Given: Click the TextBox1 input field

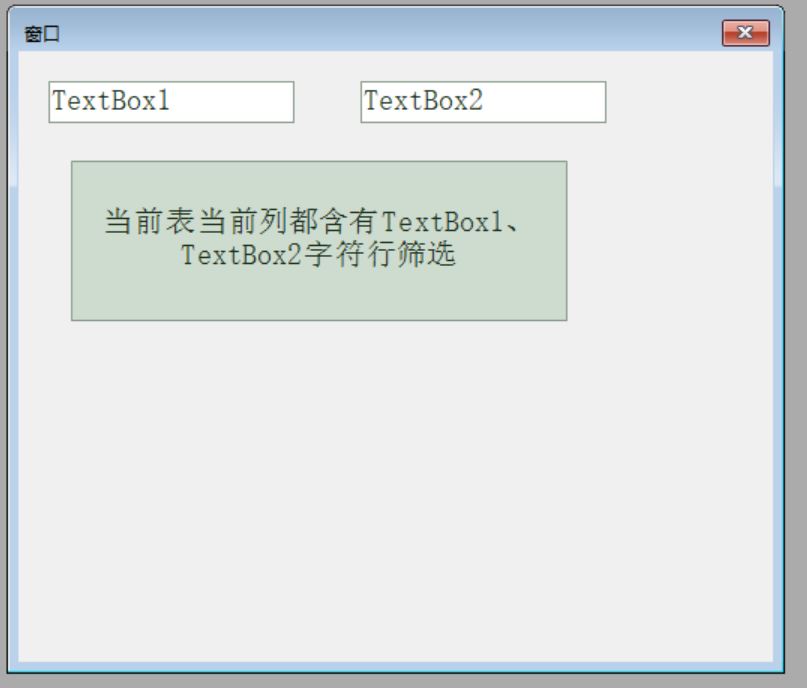Looking at the screenshot, I should click(171, 102).
